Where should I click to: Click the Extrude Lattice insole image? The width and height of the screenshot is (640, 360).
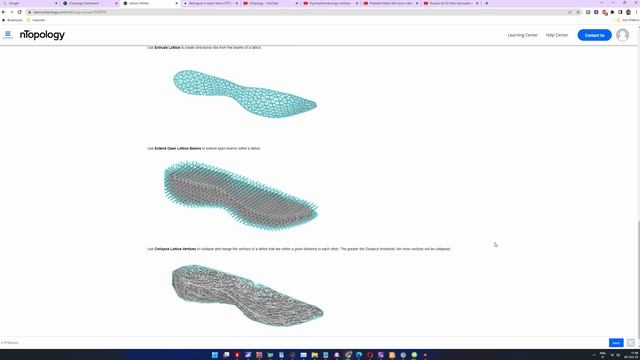pos(245,94)
